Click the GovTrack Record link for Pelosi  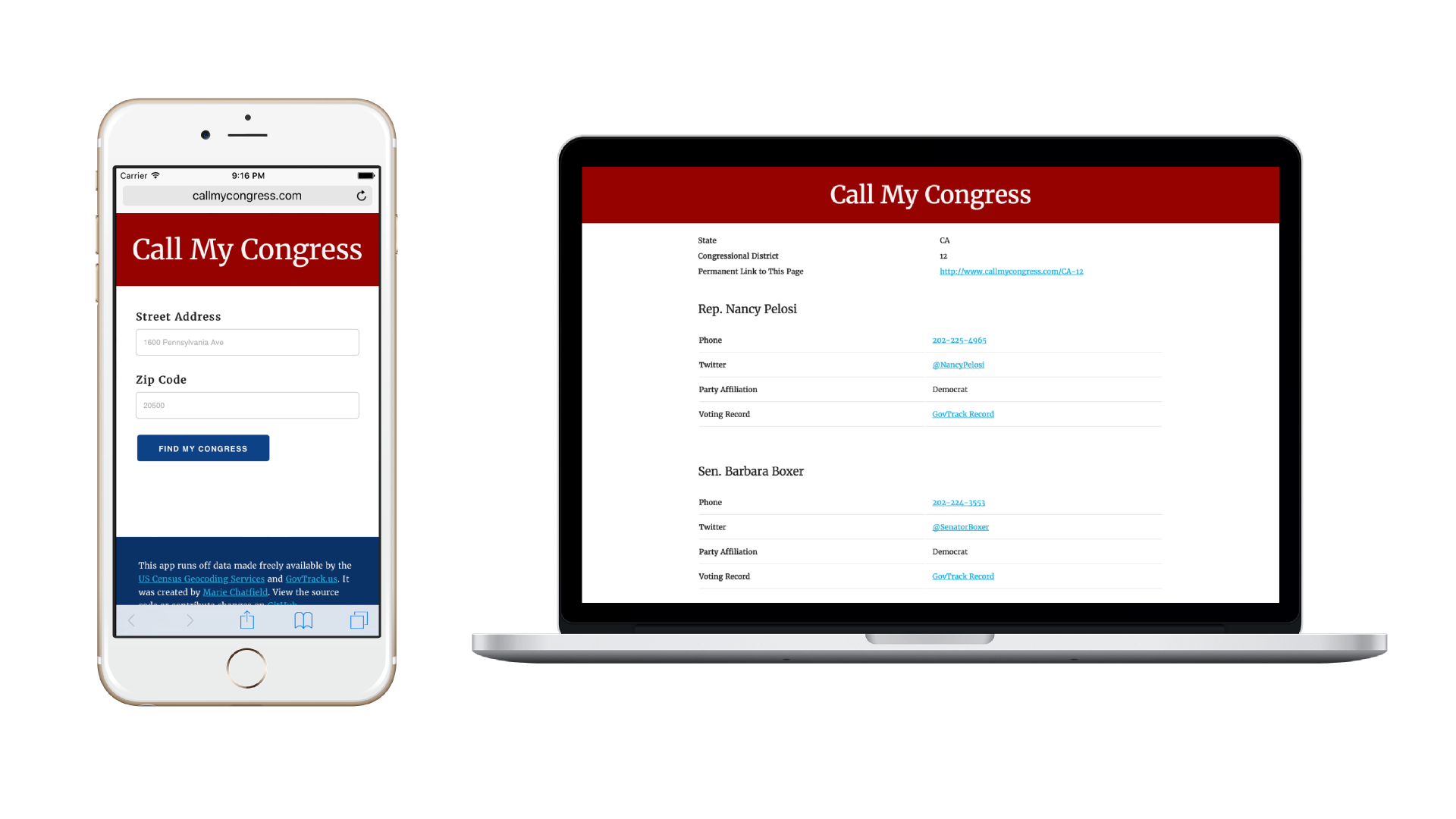[963, 414]
